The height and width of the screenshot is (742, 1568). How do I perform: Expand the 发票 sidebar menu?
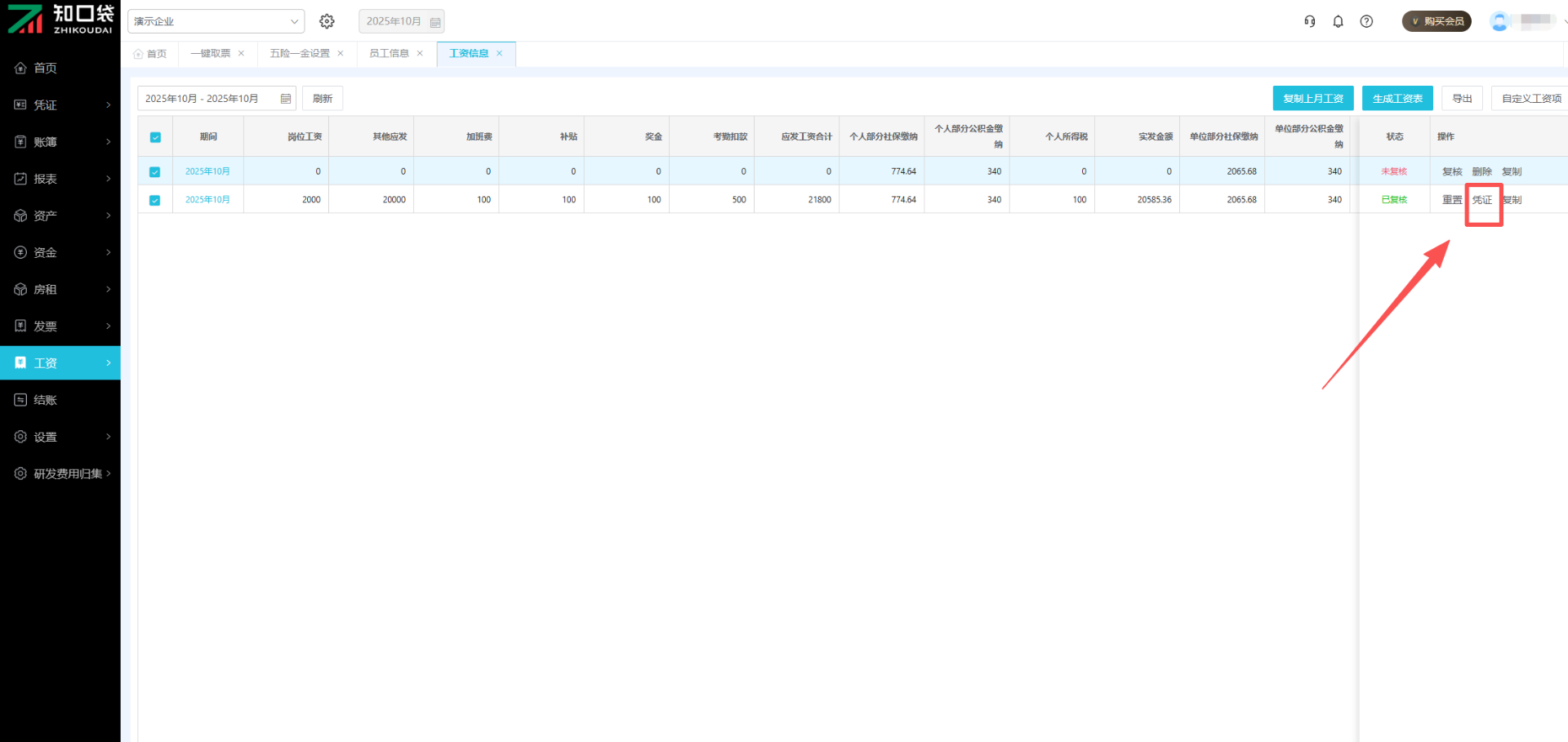pyautogui.click(x=60, y=327)
